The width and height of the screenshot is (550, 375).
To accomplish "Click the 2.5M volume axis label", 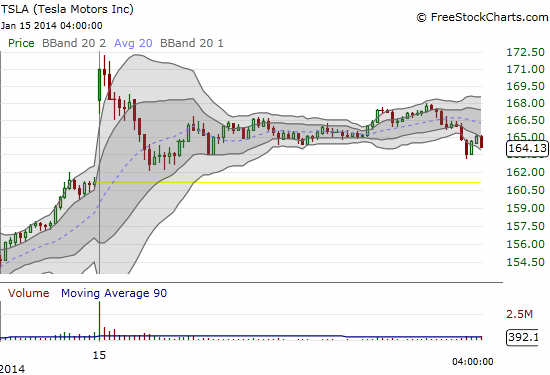I will point(519,314).
